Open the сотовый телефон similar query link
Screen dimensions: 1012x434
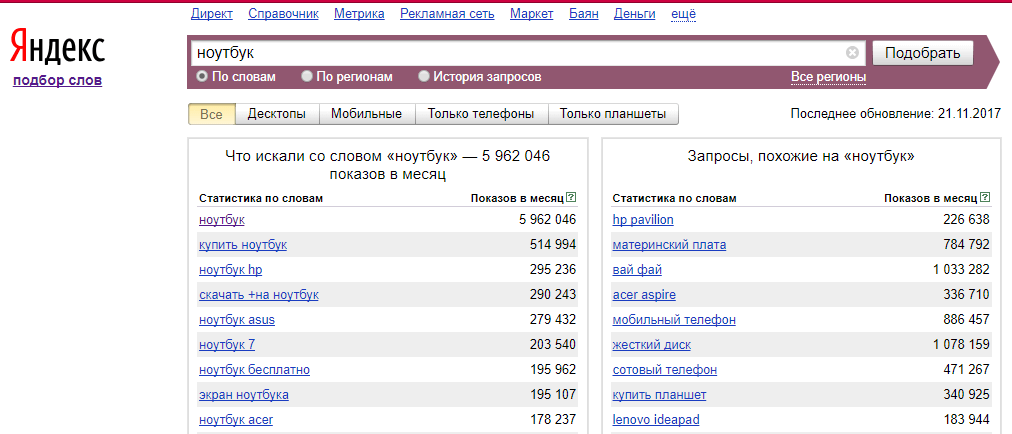tap(665, 370)
